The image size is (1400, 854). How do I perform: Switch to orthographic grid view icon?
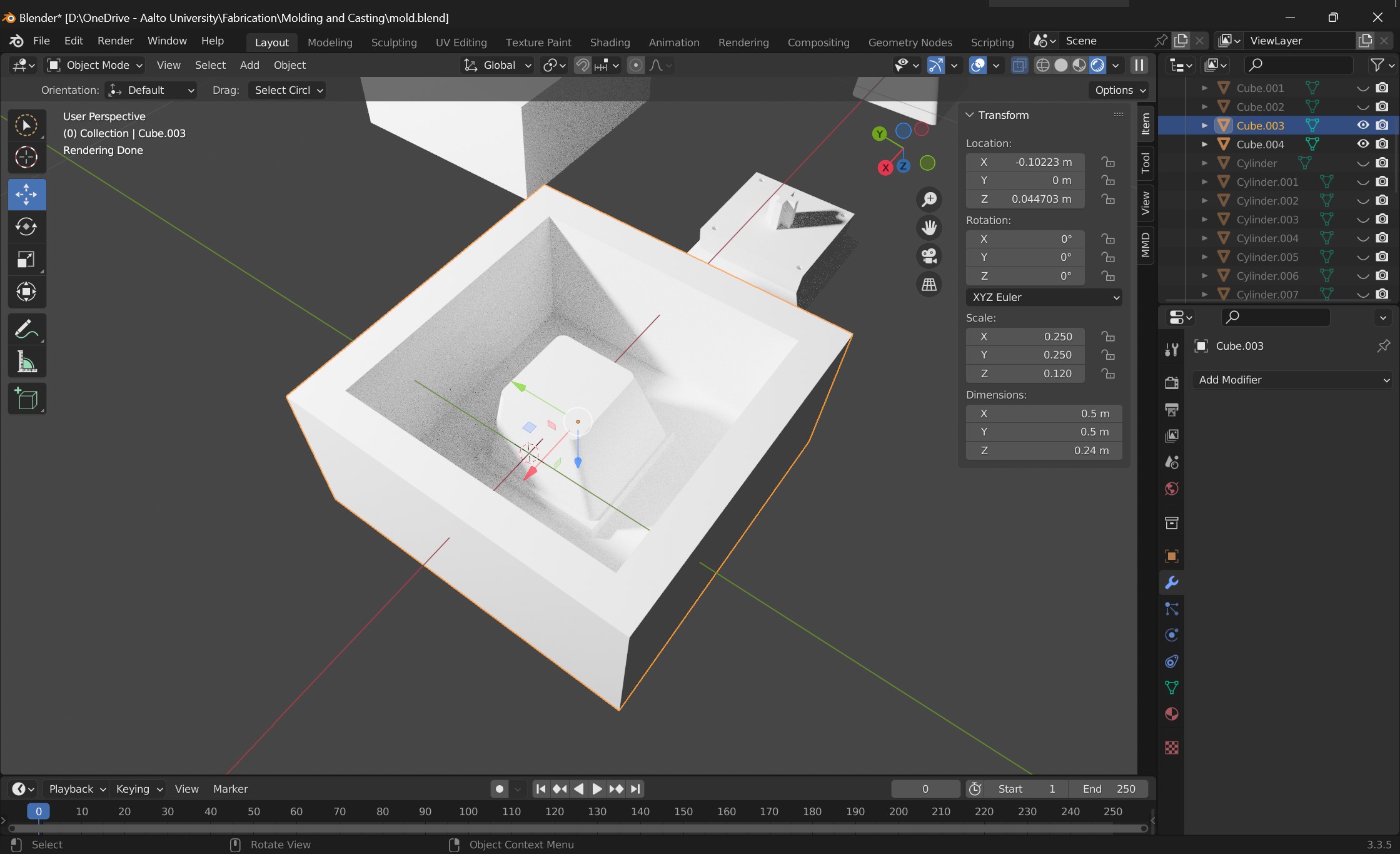click(929, 285)
